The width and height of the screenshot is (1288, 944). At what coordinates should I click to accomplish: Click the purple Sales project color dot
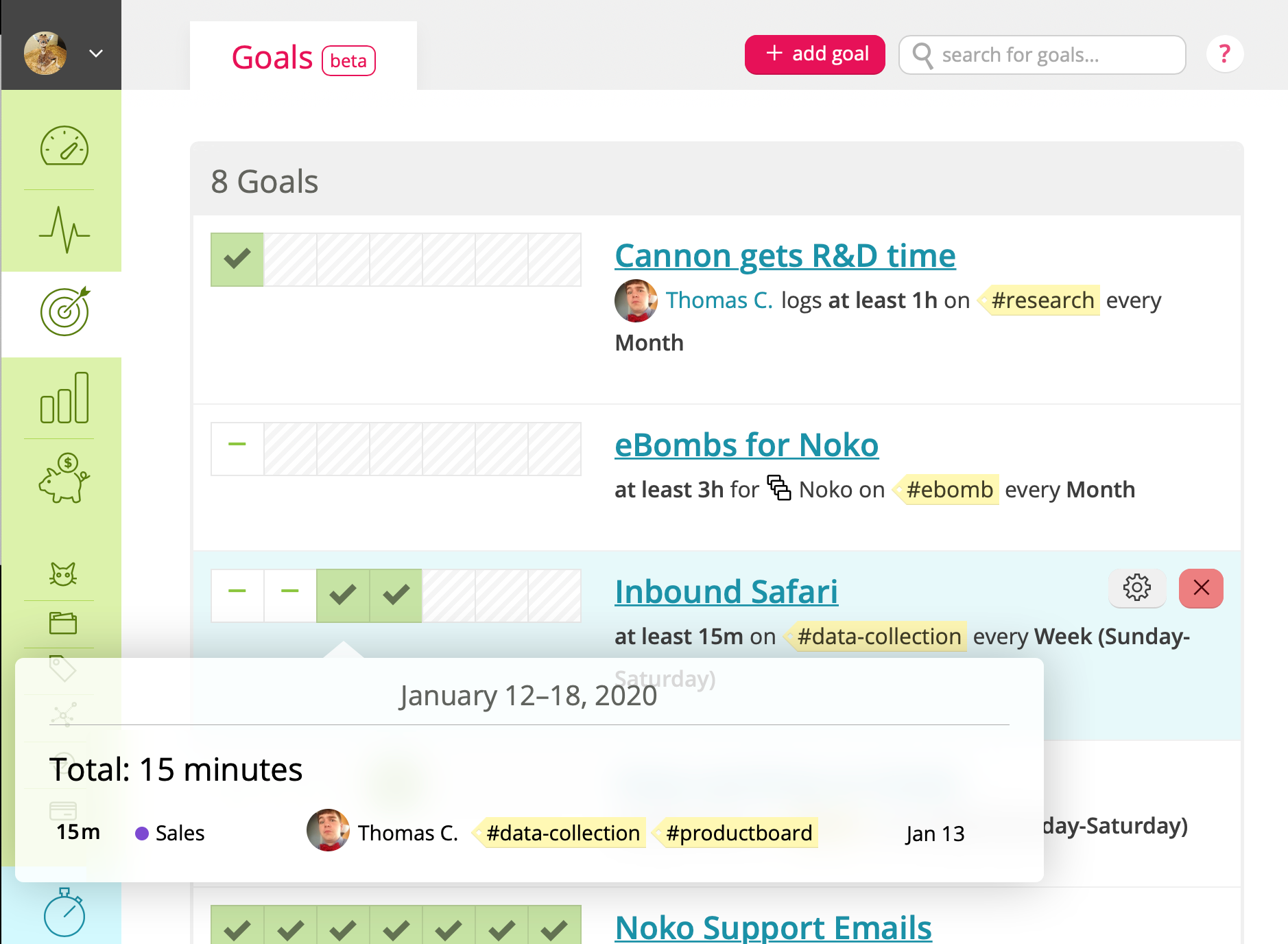click(x=142, y=834)
